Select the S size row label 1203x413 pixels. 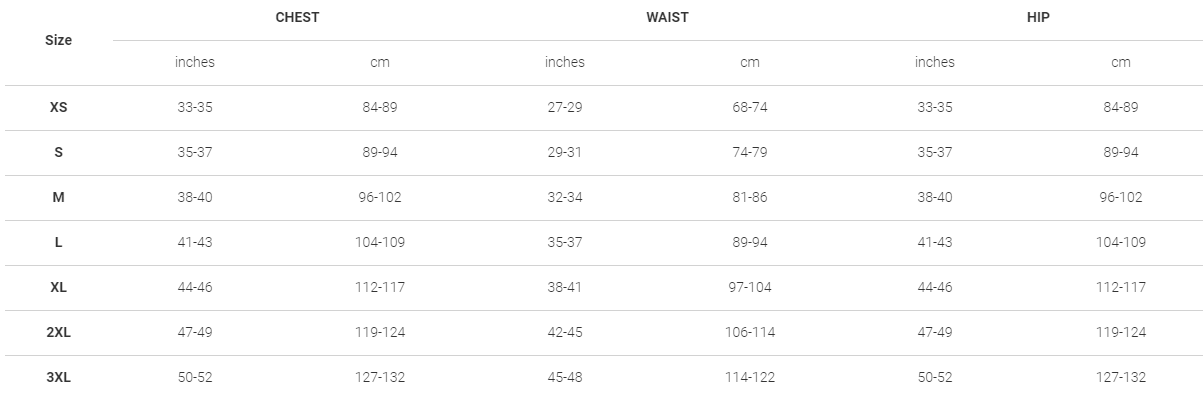pyautogui.click(x=59, y=152)
